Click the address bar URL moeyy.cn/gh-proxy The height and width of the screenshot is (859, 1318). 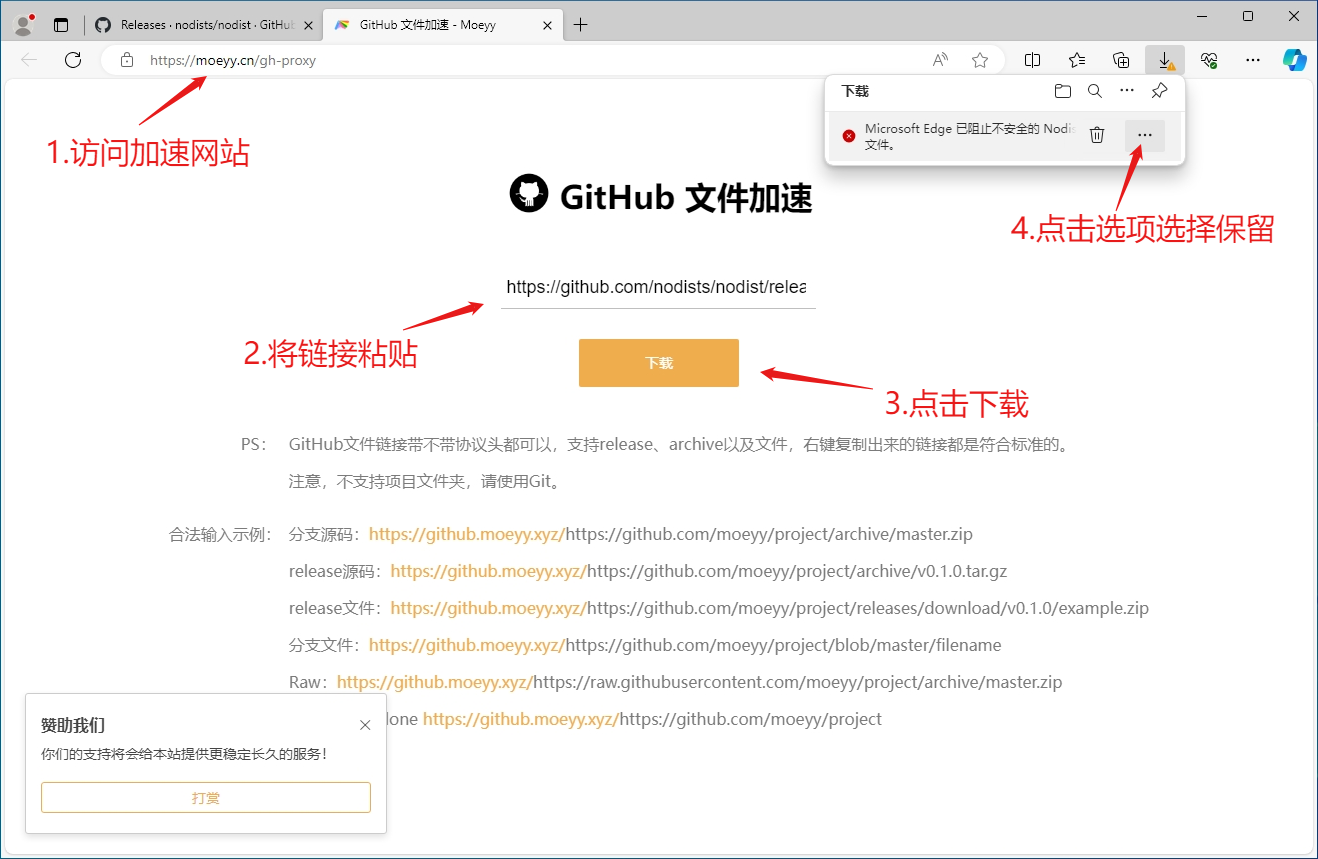pos(233,60)
